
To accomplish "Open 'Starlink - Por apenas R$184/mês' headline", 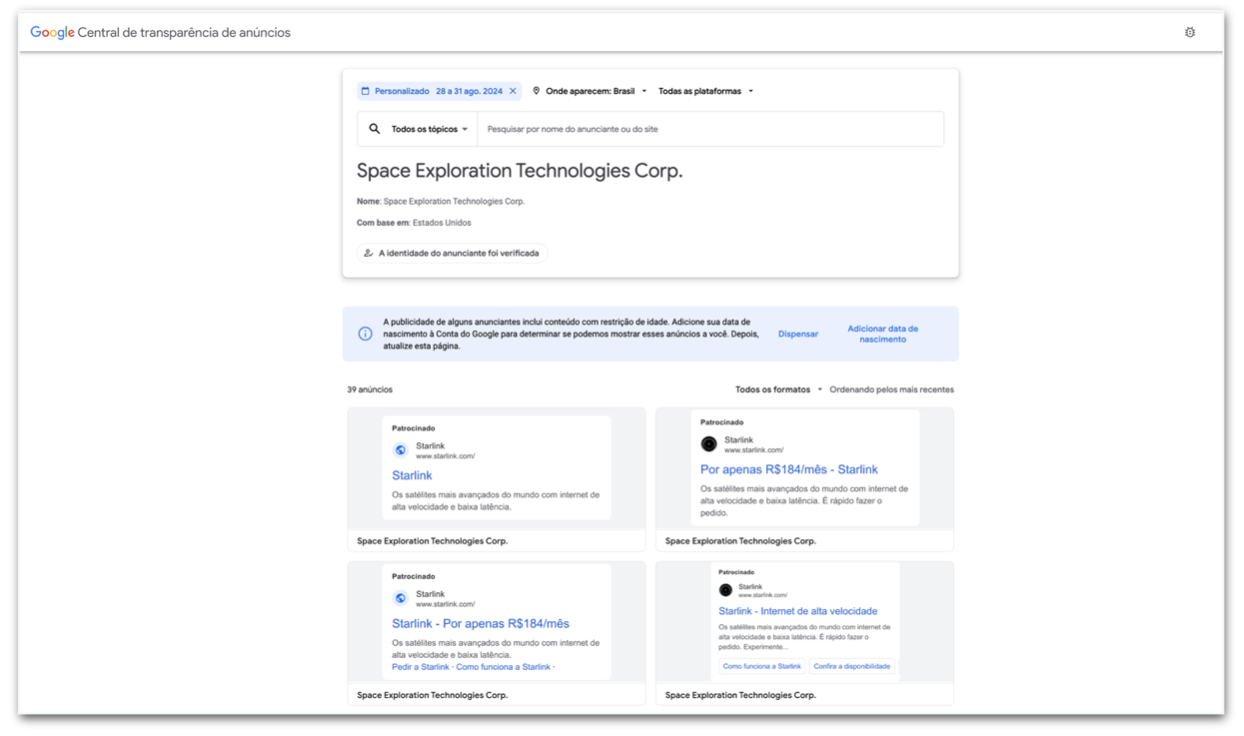I will (x=481, y=624).
